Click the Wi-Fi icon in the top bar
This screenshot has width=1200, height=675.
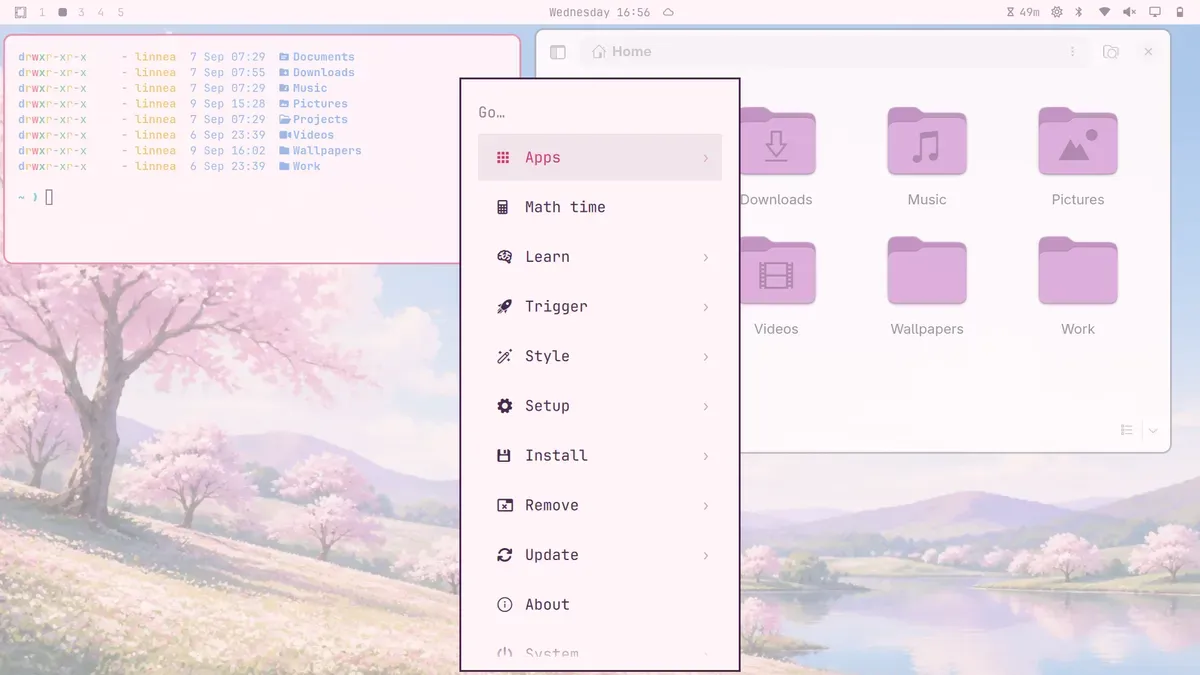pos(1104,12)
